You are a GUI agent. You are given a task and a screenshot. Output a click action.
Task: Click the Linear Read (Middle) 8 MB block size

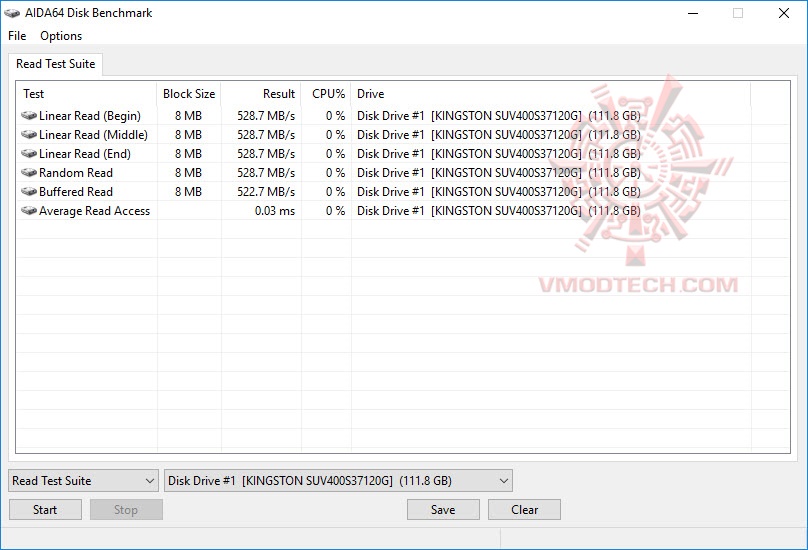(188, 135)
